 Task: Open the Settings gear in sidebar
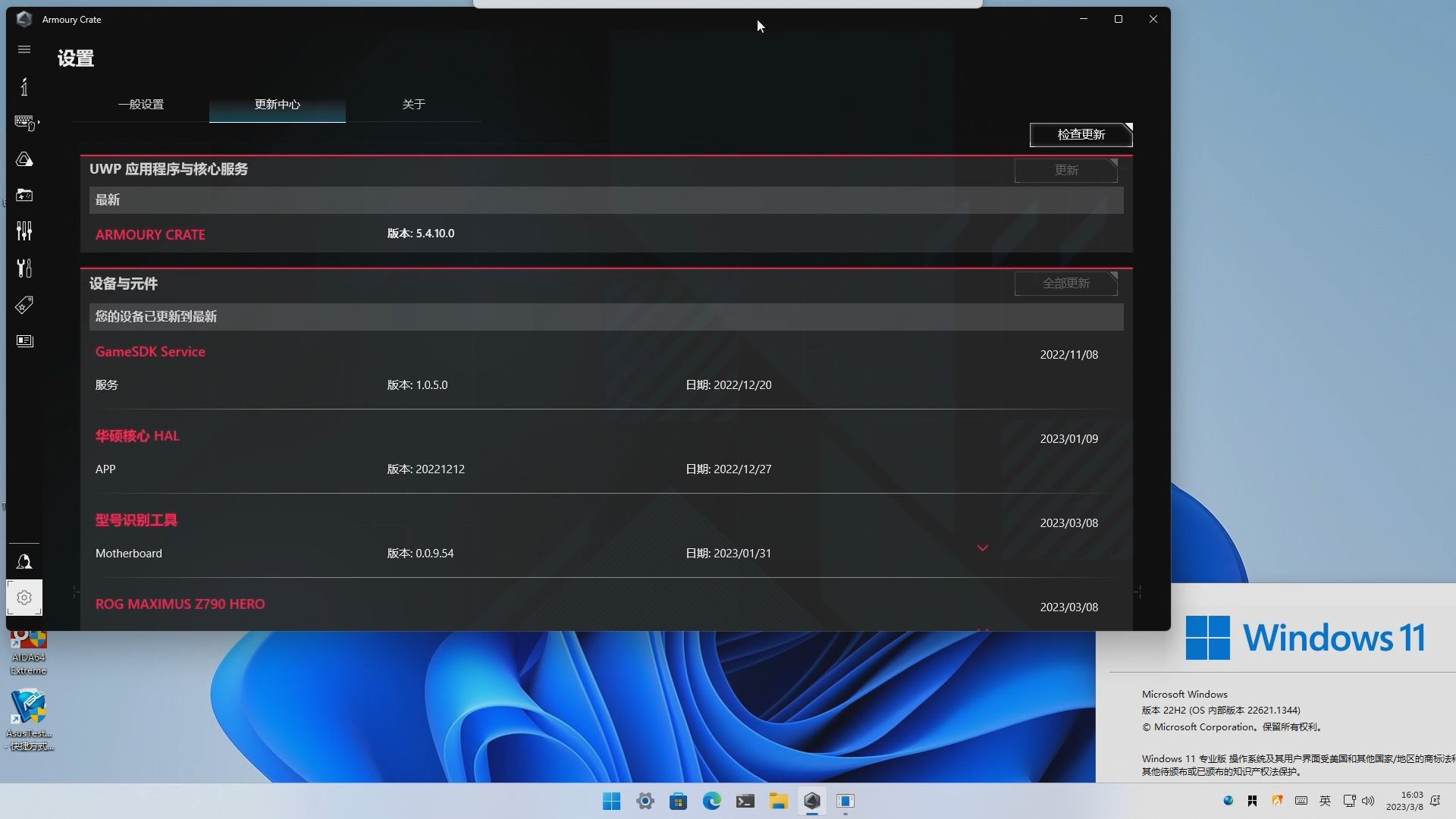click(24, 598)
